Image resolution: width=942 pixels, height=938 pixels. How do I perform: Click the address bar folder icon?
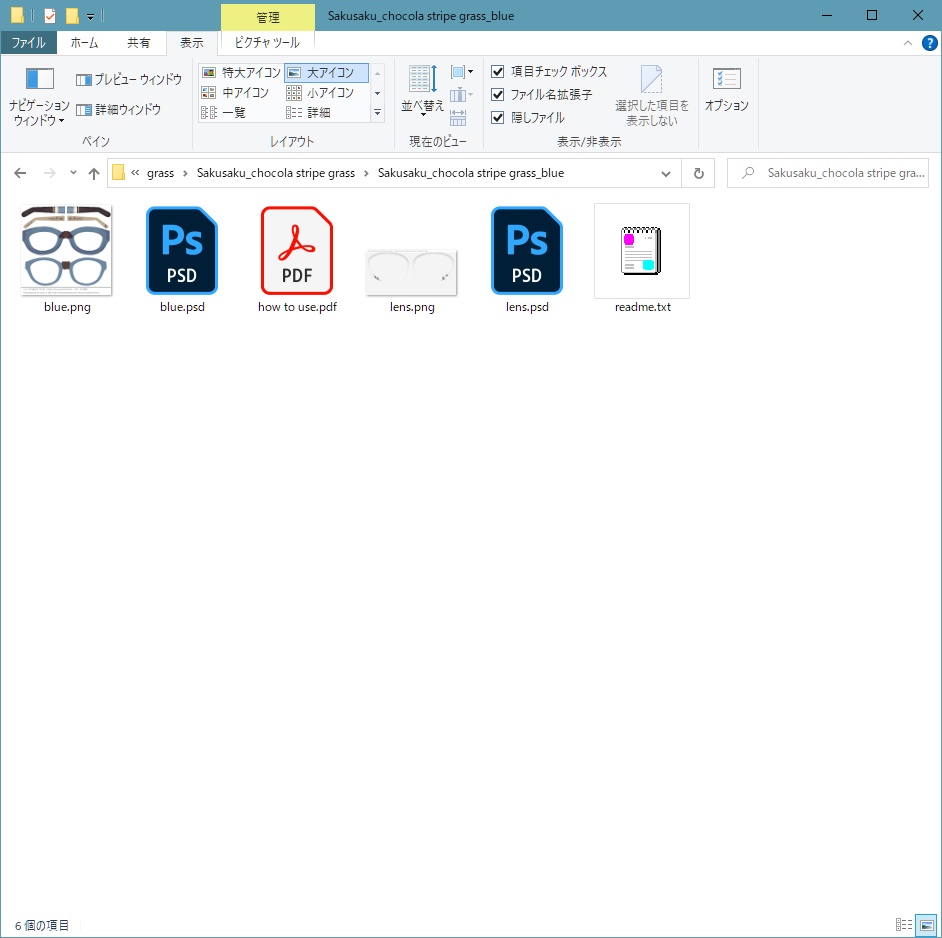click(x=118, y=173)
